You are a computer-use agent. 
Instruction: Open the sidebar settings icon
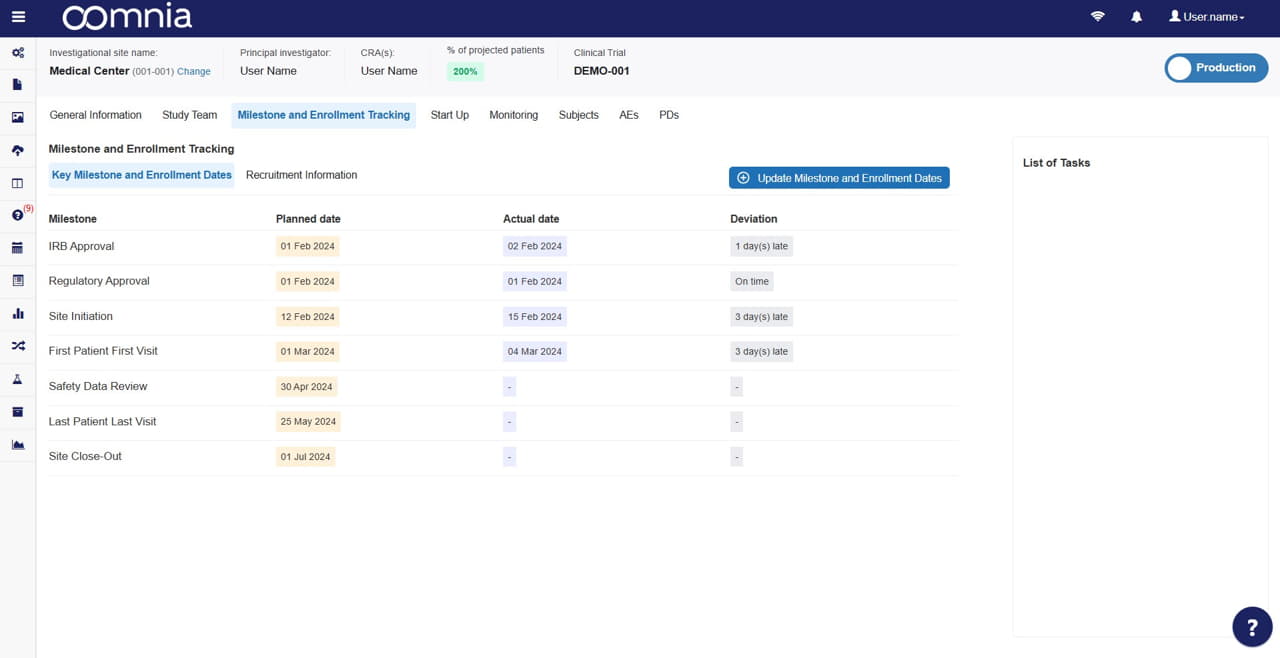[16, 52]
